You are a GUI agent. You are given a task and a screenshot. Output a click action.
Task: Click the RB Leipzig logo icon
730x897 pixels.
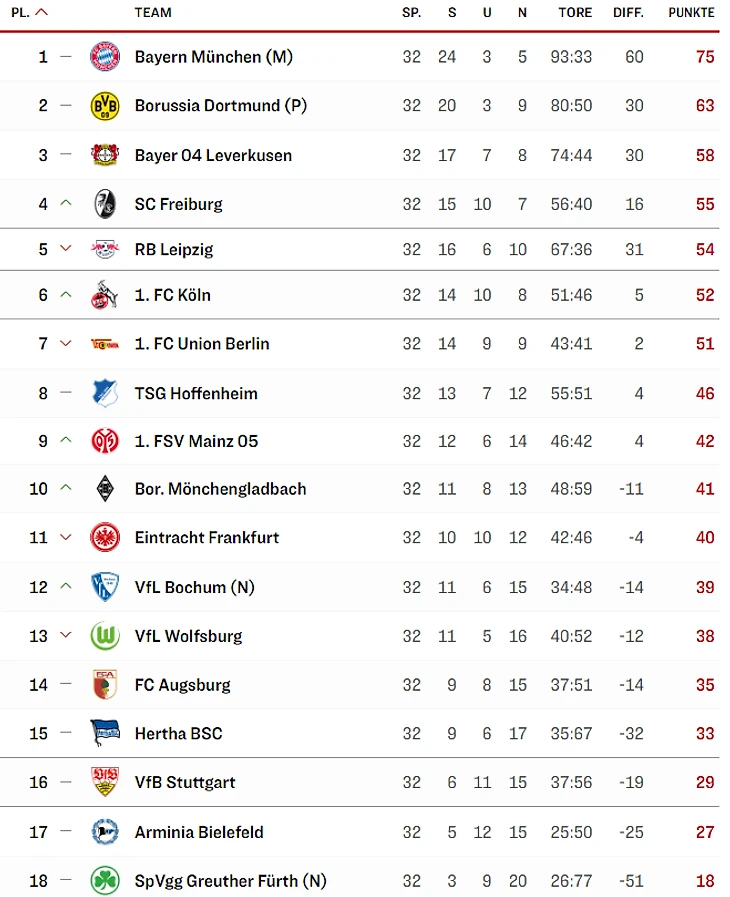[104, 249]
